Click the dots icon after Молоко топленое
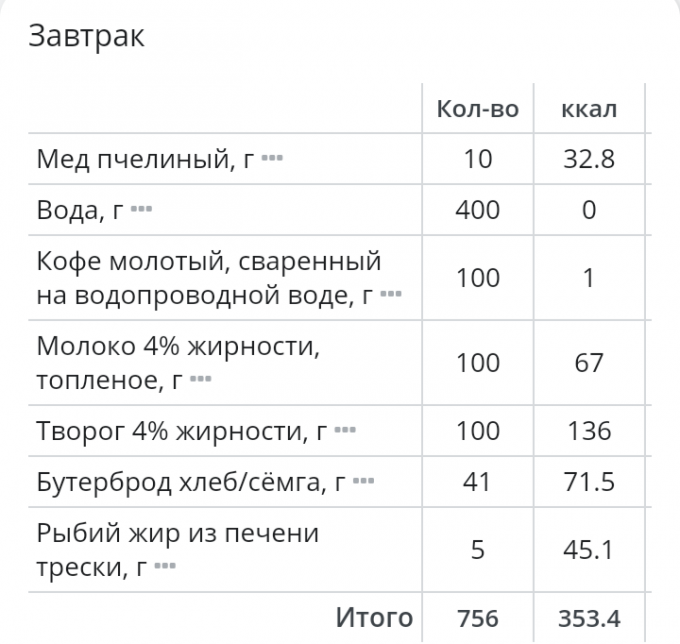 click(x=200, y=379)
